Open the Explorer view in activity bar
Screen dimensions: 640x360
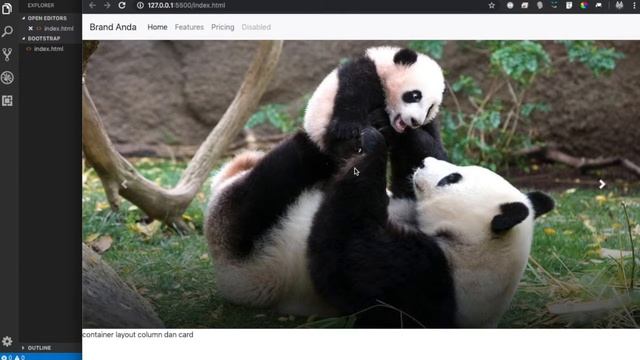[7, 8]
